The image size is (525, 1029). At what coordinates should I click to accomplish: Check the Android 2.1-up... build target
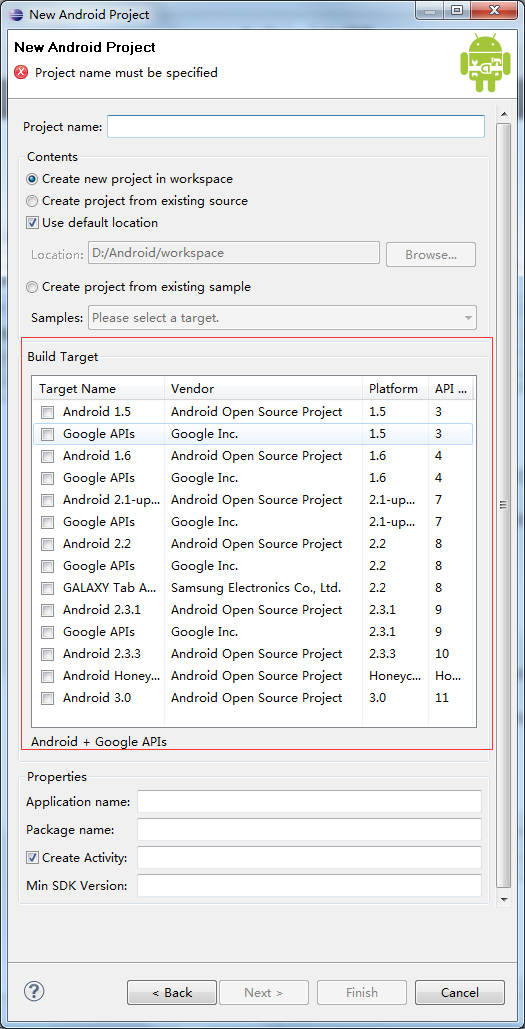[x=47, y=500]
